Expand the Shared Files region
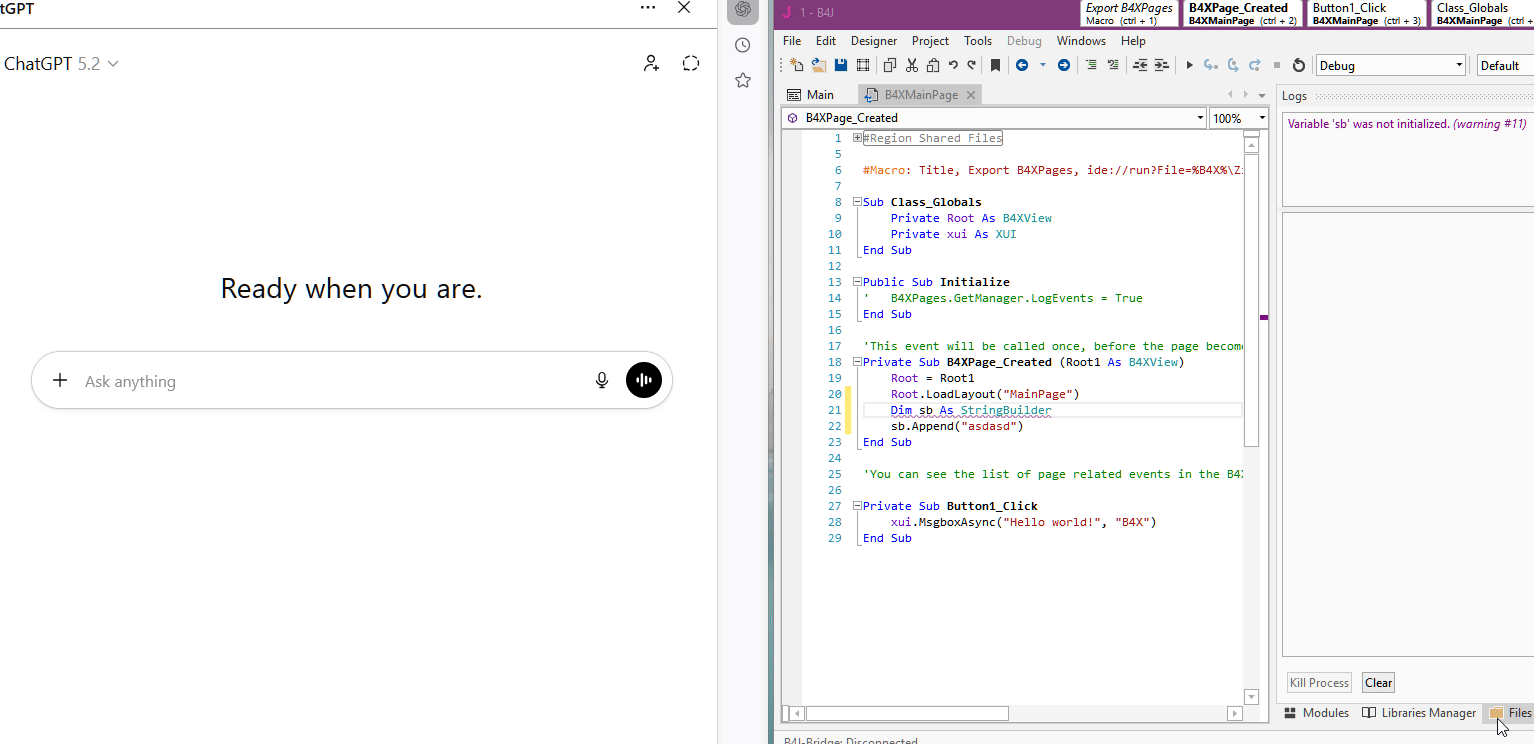Image resolution: width=1534 pixels, height=744 pixels. coord(857,138)
